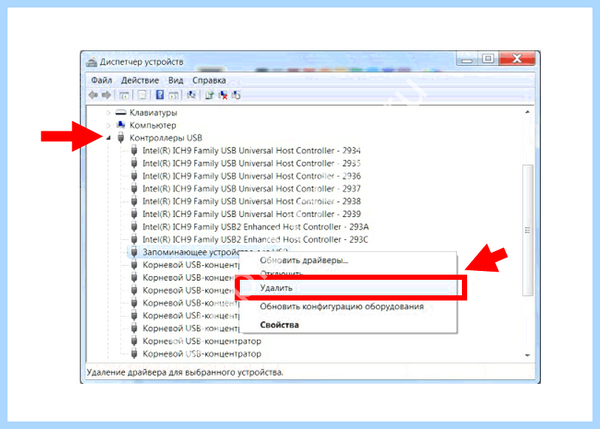The image size is (600, 429).
Task: Select the Контроллеры USB category label
Action: pyautogui.click(x=166, y=138)
